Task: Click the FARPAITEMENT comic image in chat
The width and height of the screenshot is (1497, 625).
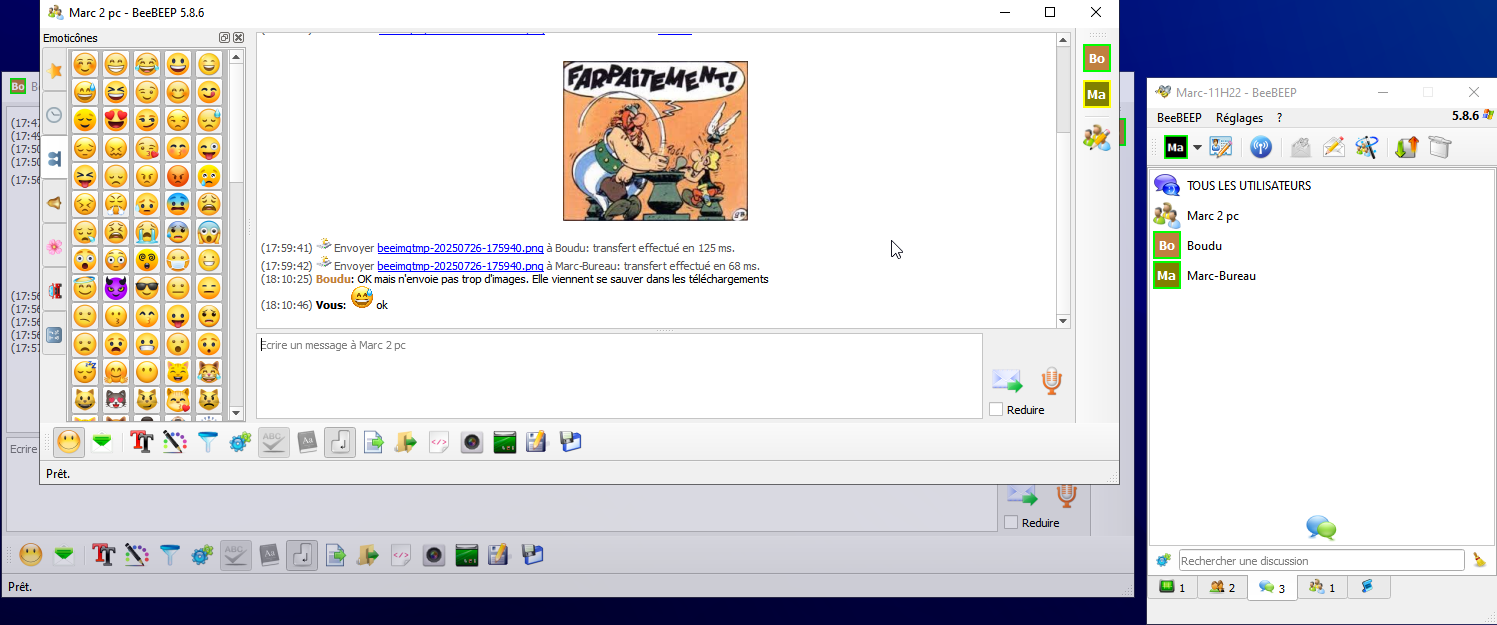Action: pos(655,141)
